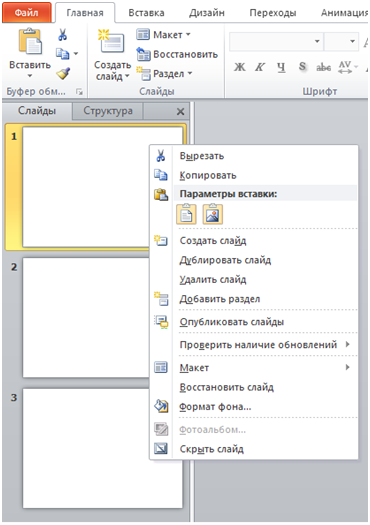Select the Format Painter brush icon

click(x=63, y=73)
